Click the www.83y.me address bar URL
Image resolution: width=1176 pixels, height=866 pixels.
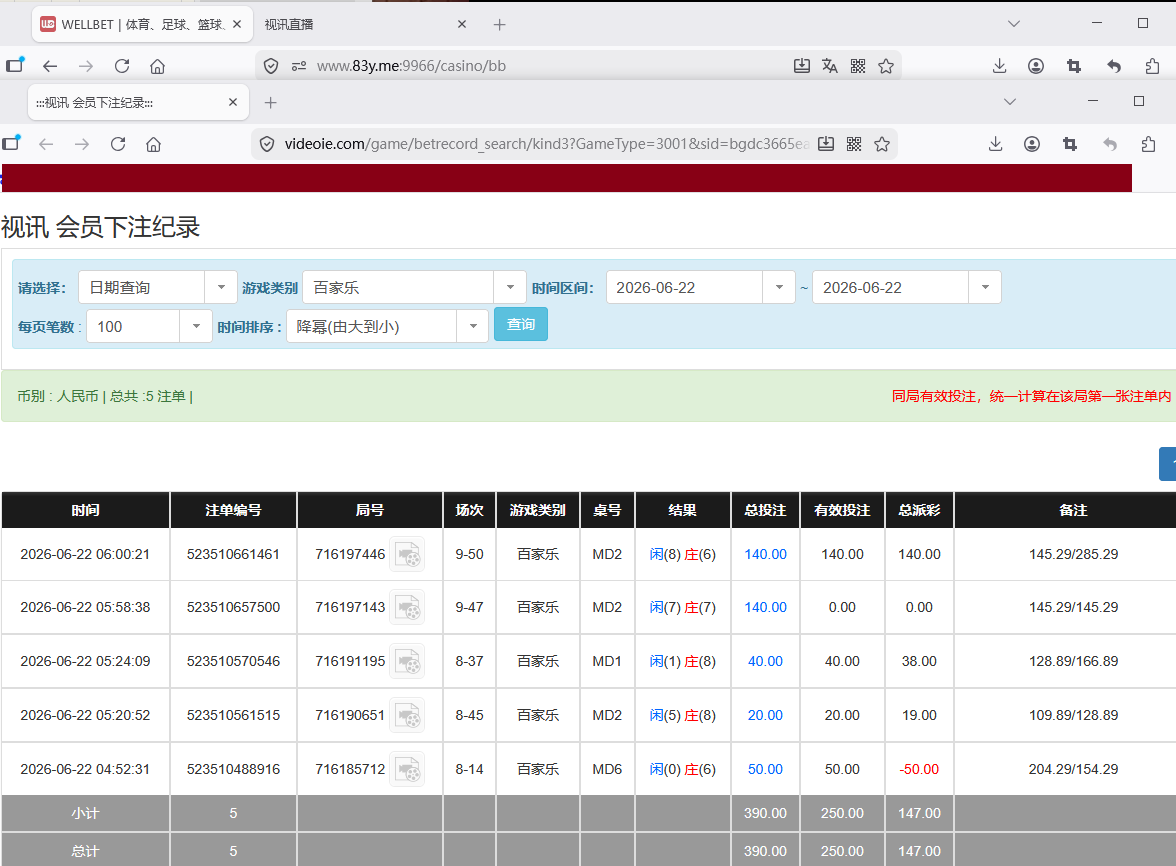tap(411, 66)
